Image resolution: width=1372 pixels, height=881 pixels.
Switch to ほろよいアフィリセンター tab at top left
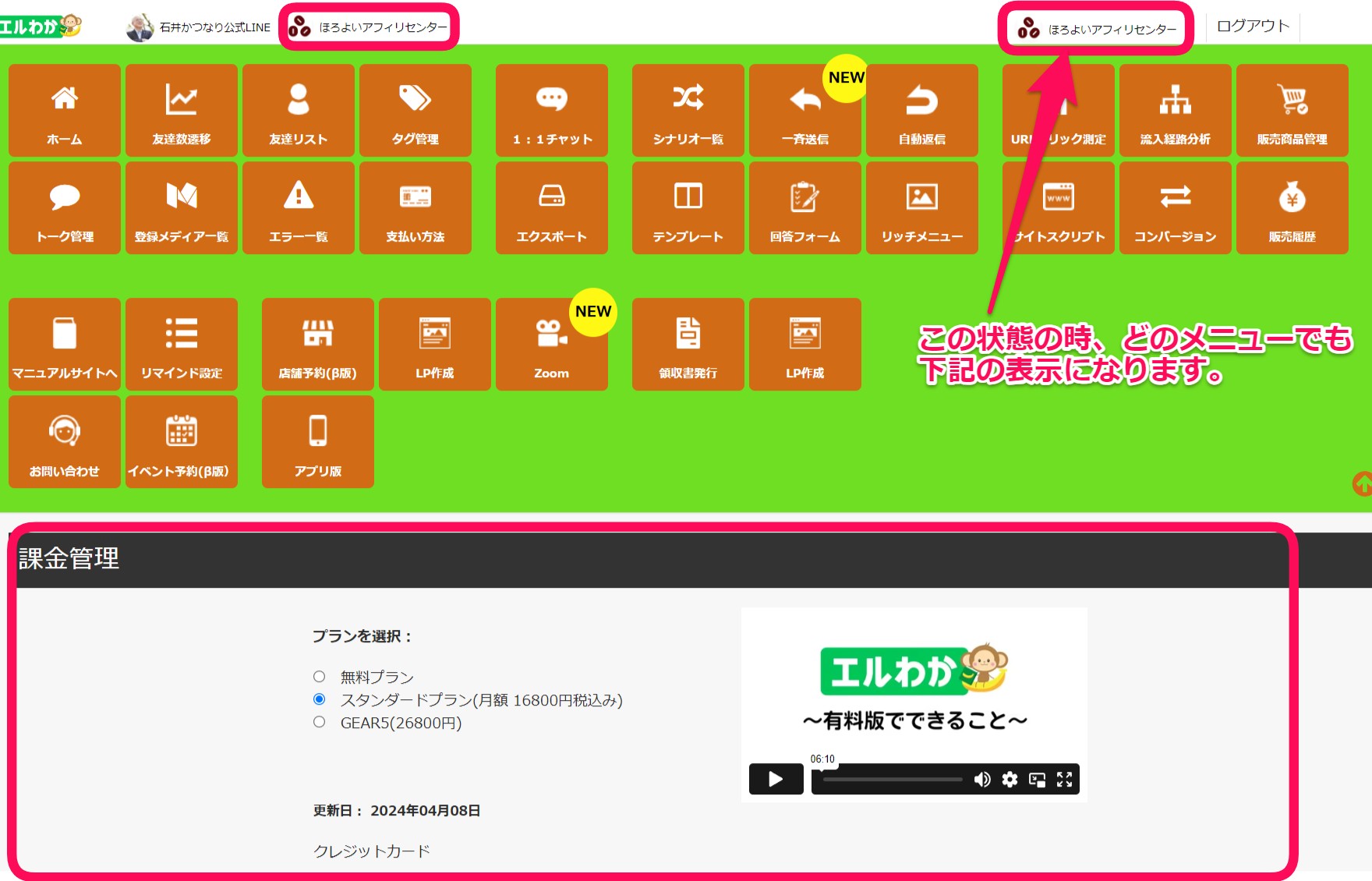[369, 27]
